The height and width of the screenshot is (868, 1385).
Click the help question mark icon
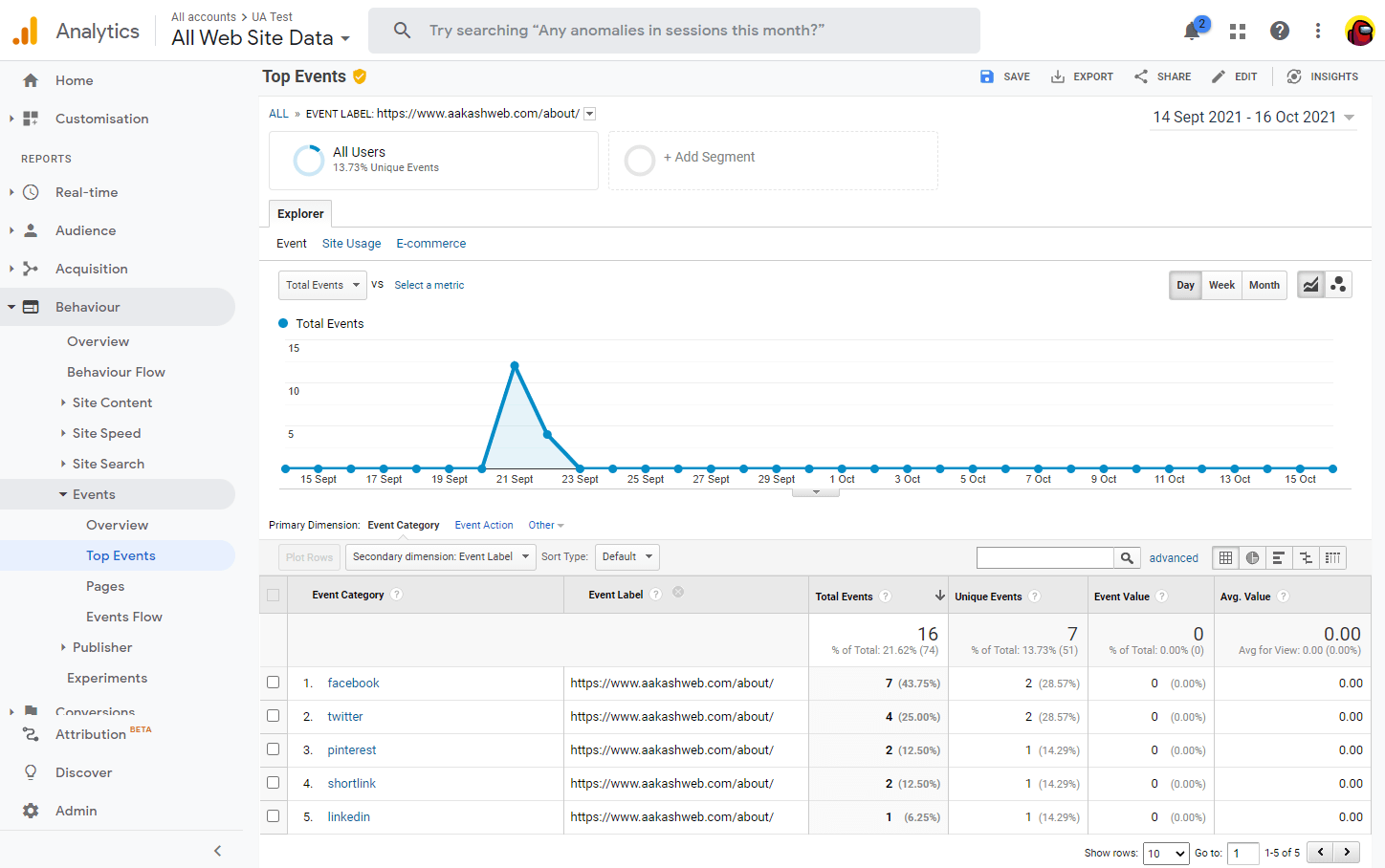pos(1280,32)
